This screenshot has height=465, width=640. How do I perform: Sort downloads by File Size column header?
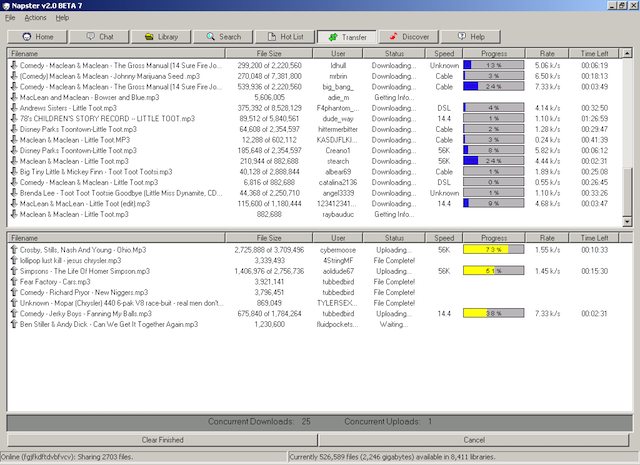coord(269,53)
